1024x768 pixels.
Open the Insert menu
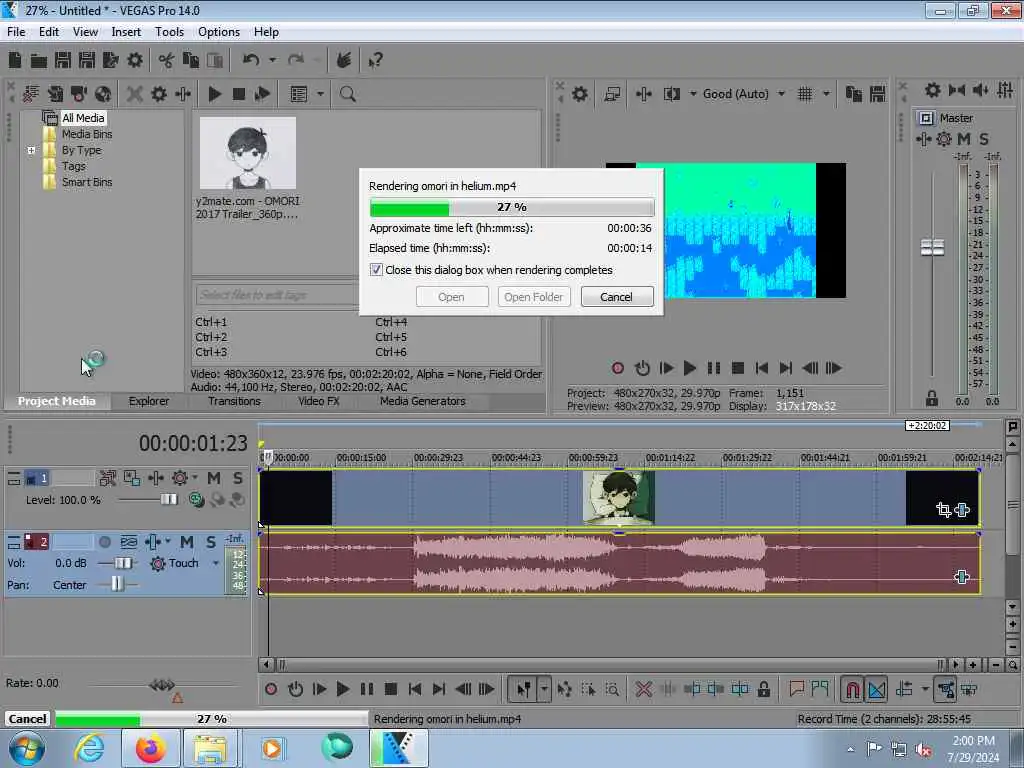pyautogui.click(x=126, y=32)
